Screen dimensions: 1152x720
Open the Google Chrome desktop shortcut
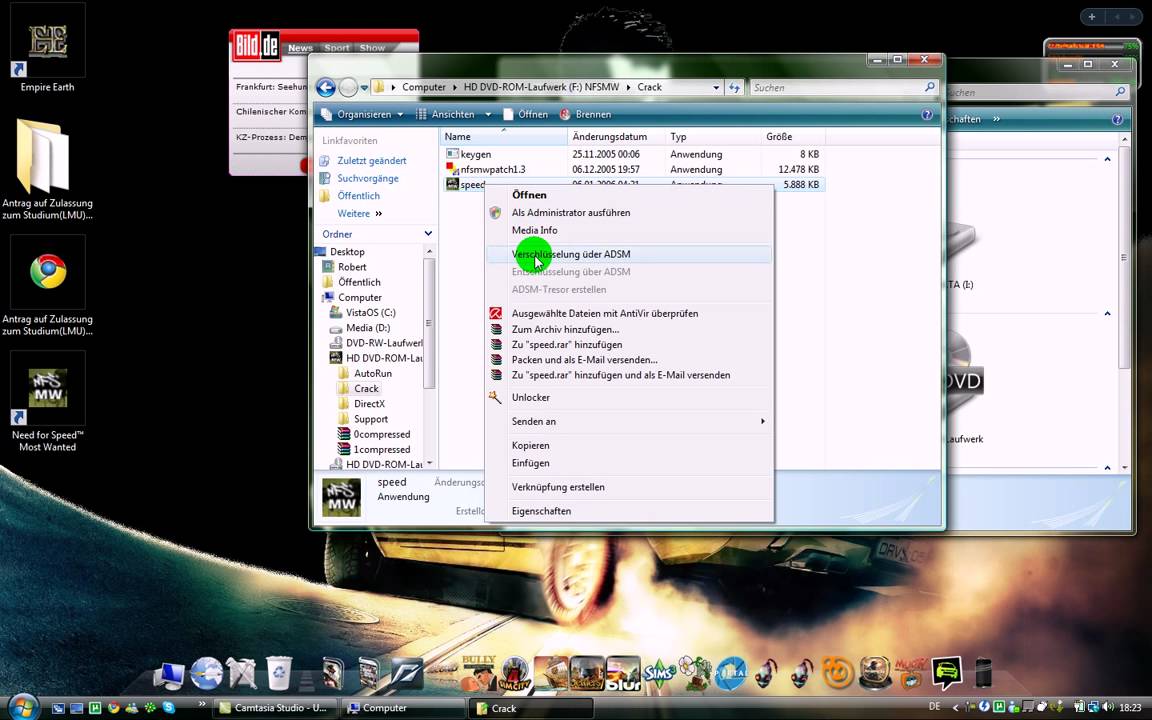[48, 273]
